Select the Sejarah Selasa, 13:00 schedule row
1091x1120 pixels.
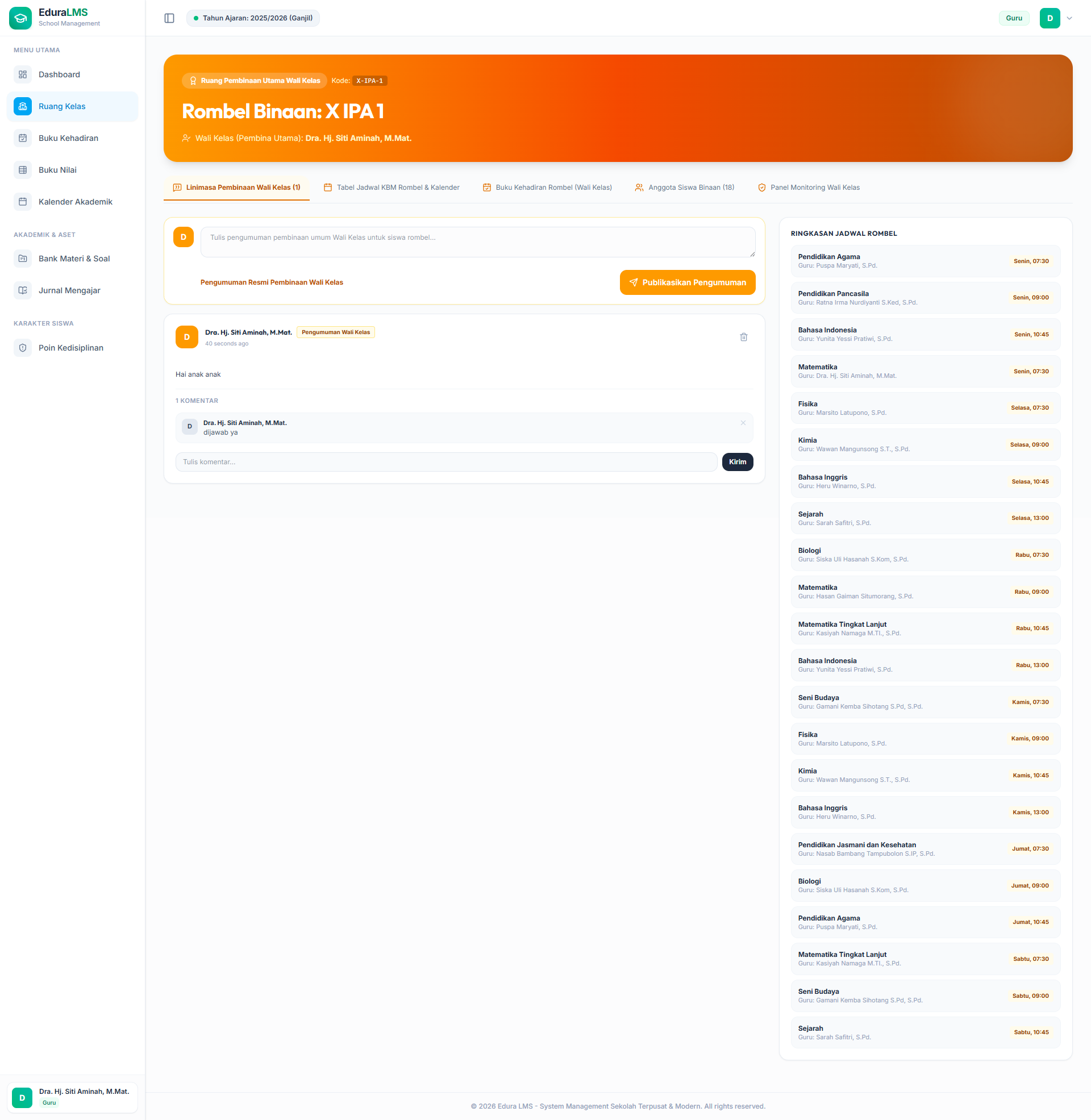tap(926, 518)
